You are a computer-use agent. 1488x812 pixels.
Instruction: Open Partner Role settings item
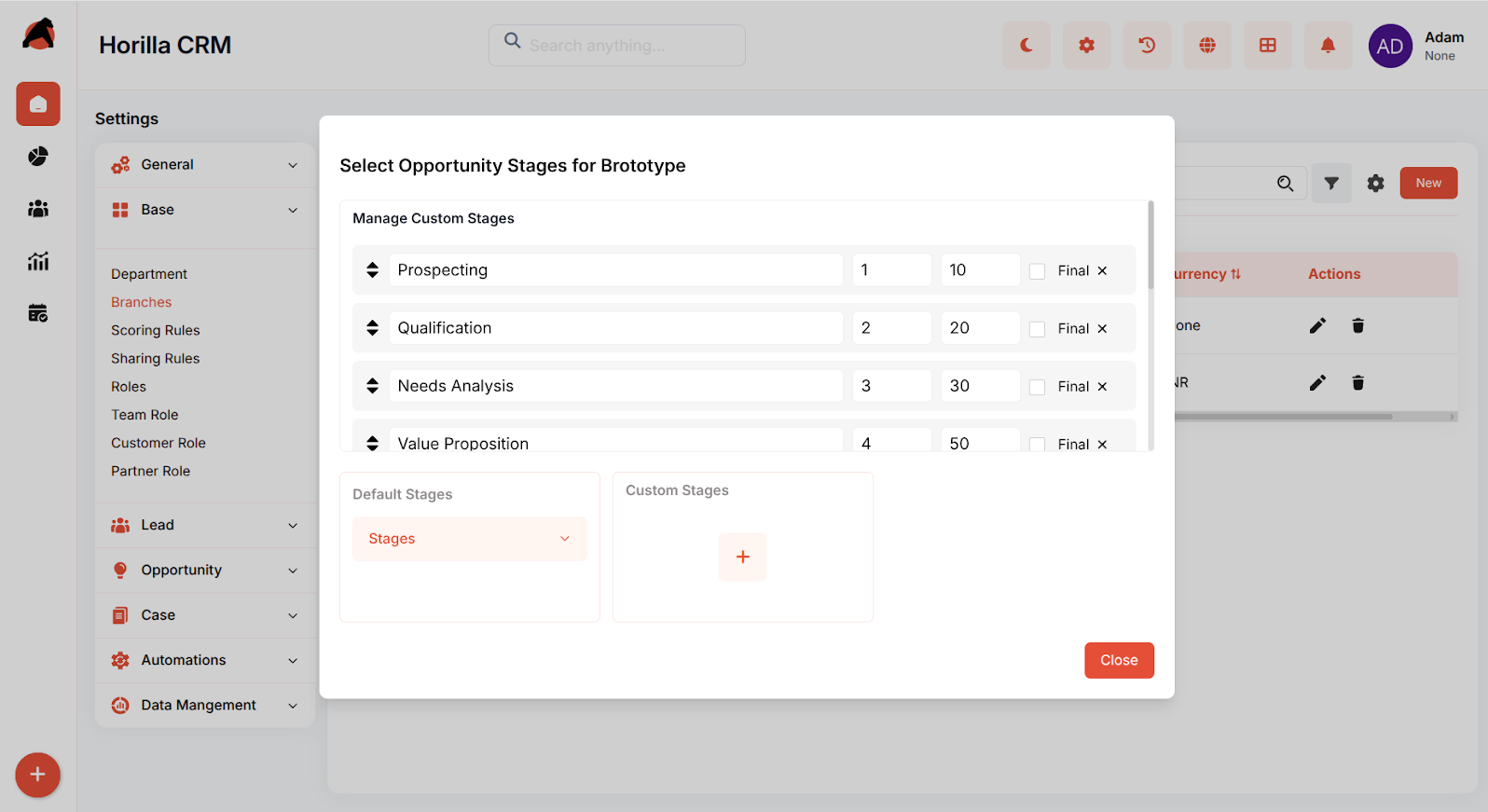coord(151,471)
